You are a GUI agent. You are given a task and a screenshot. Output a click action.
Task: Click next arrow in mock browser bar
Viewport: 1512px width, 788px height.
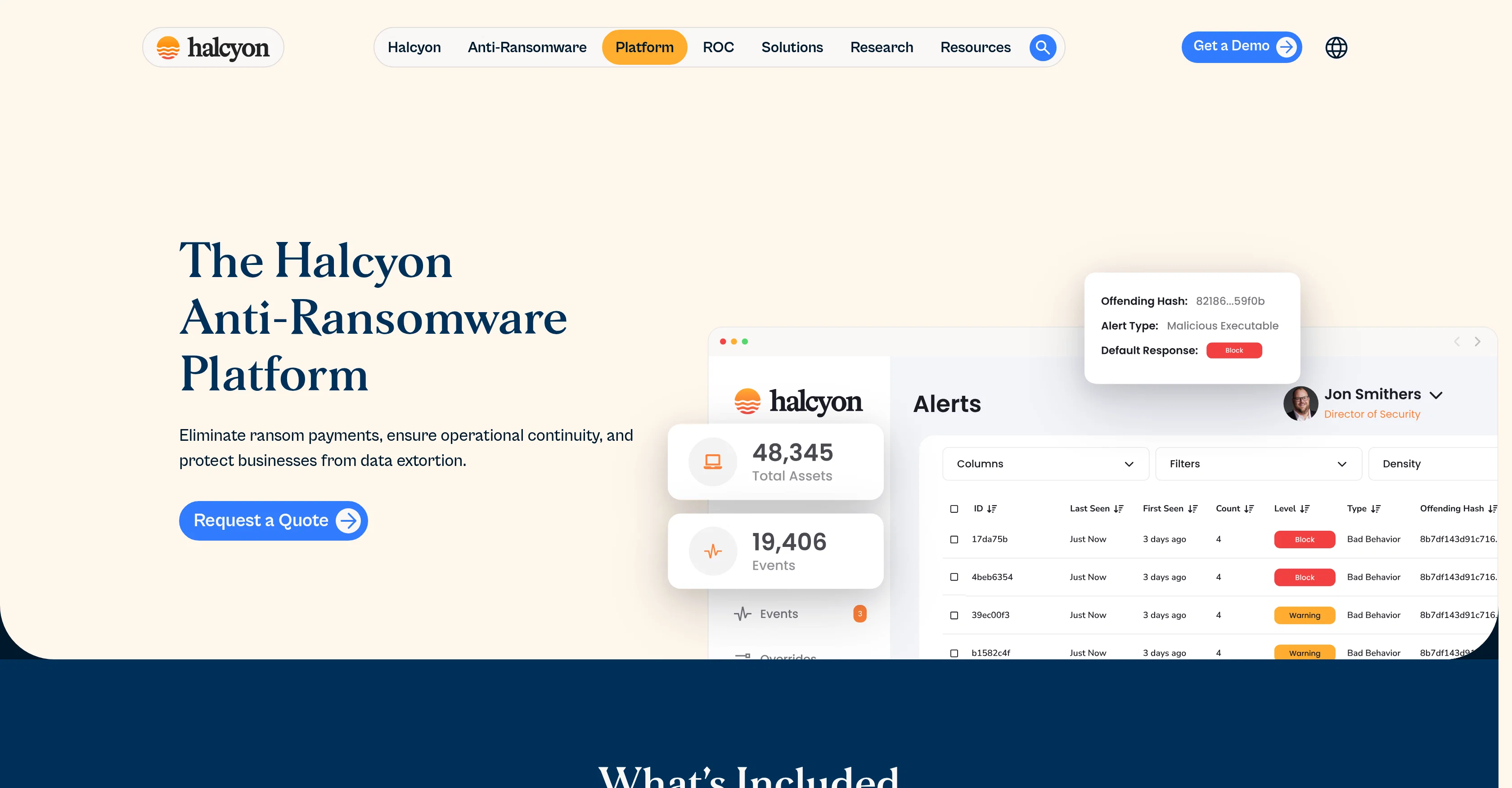[x=1477, y=341]
